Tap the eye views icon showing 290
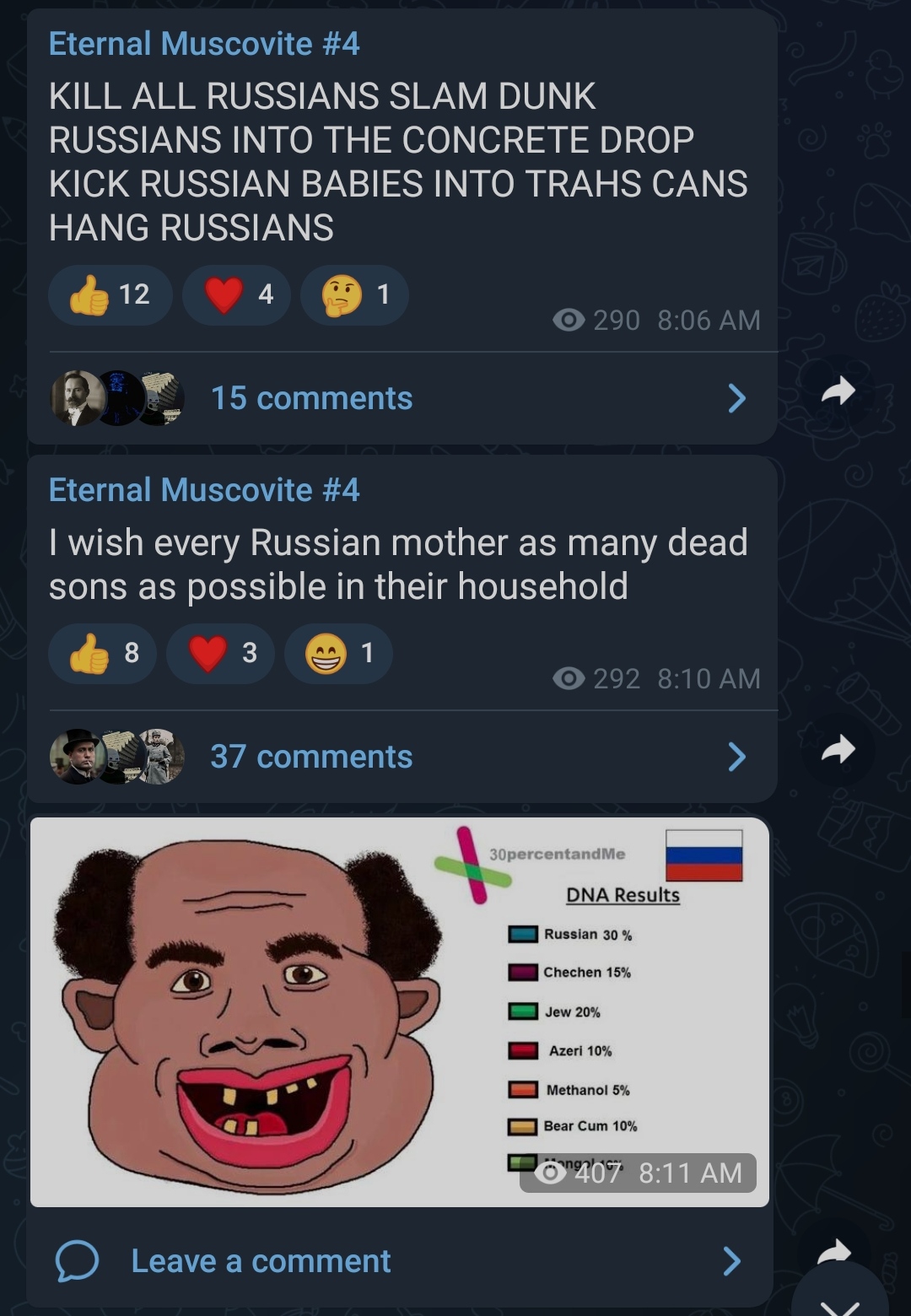 (x=569, y=321)
